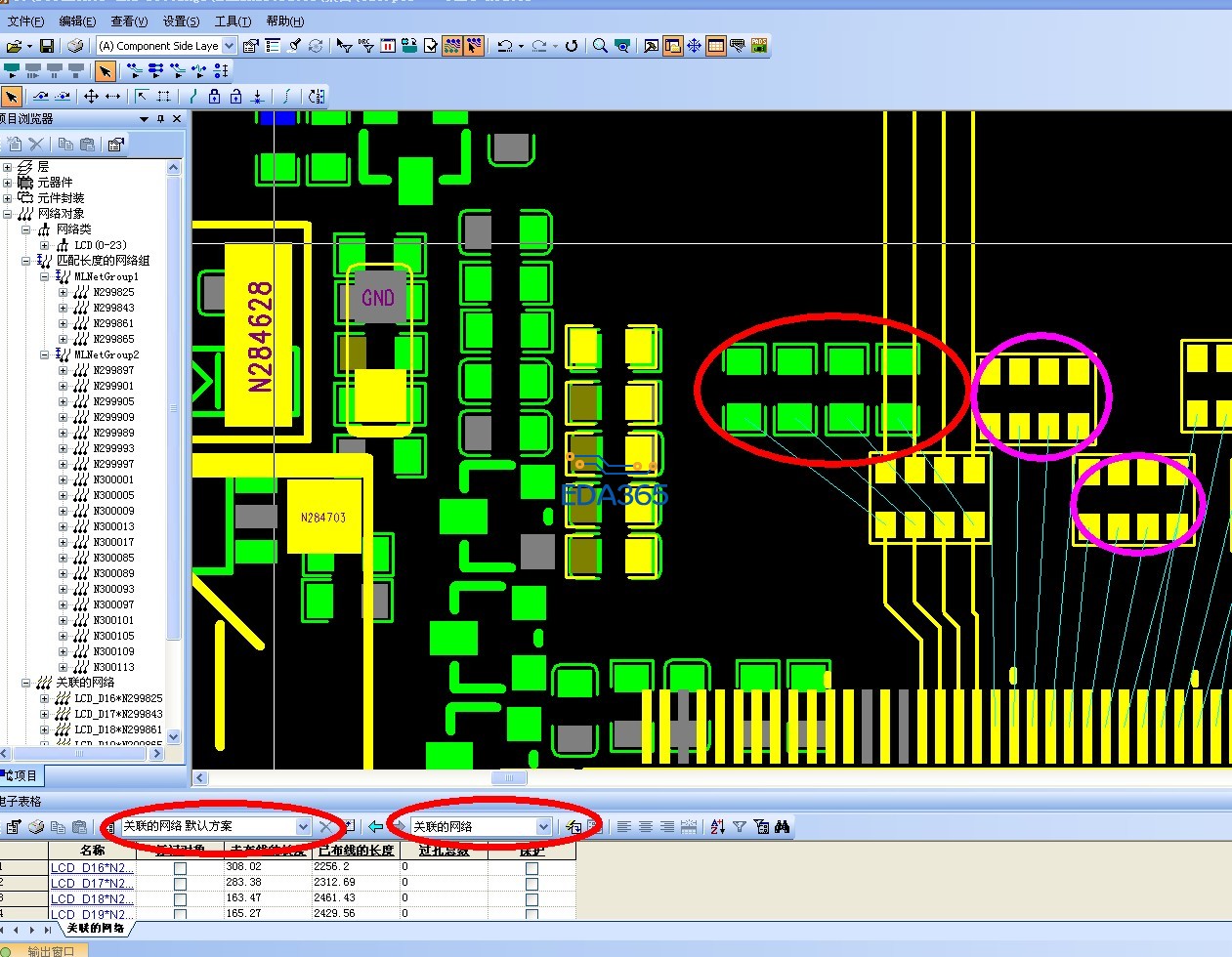Click the properties icon in project browser toolbar

click(115, 145)
